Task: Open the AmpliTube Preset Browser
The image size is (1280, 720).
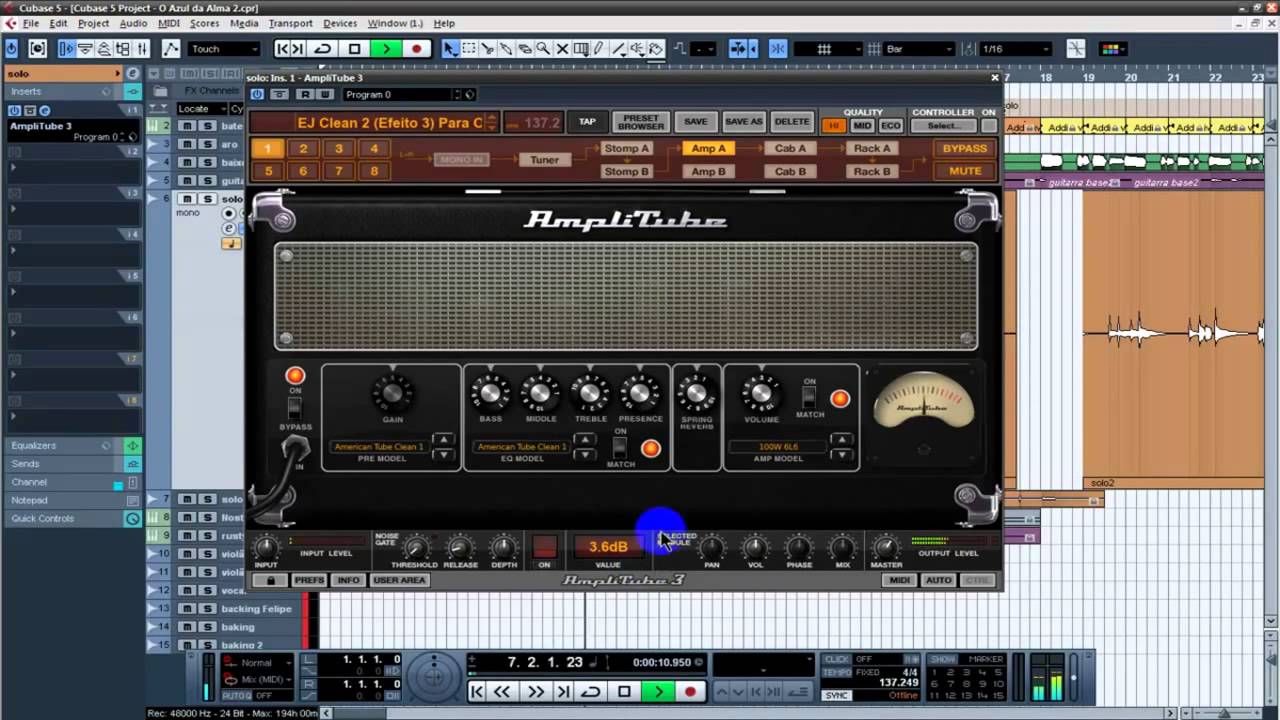Action: tap(641, 122)
